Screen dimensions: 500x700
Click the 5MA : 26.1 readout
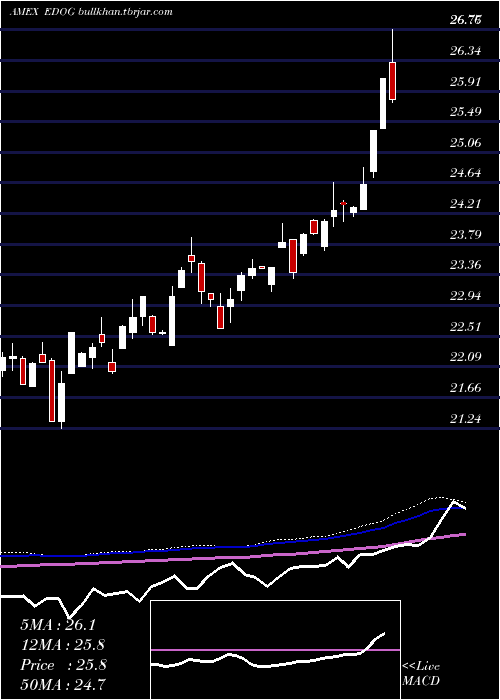[x=58, y=625]
